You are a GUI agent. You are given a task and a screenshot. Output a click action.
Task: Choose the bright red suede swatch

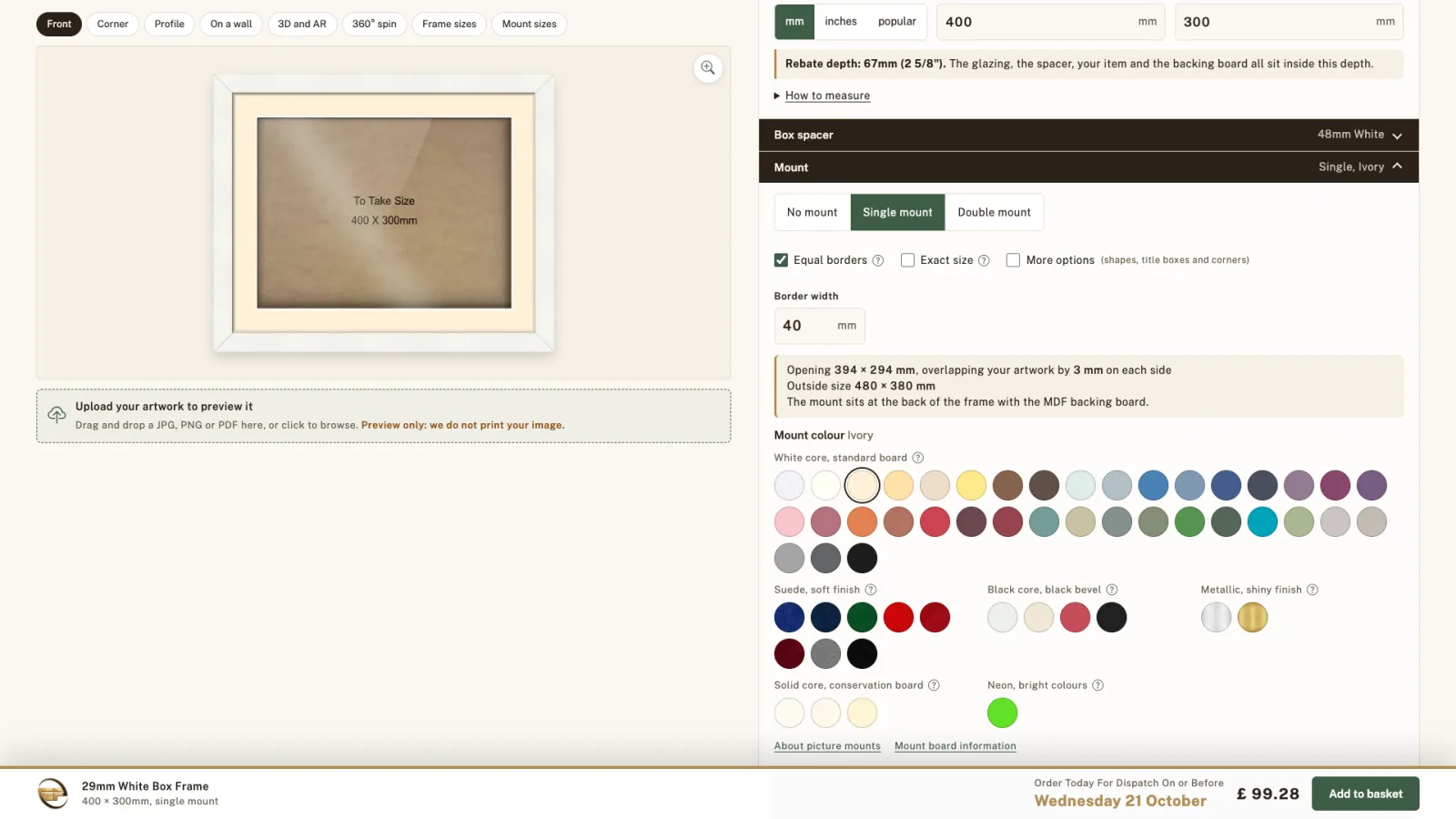898,617
